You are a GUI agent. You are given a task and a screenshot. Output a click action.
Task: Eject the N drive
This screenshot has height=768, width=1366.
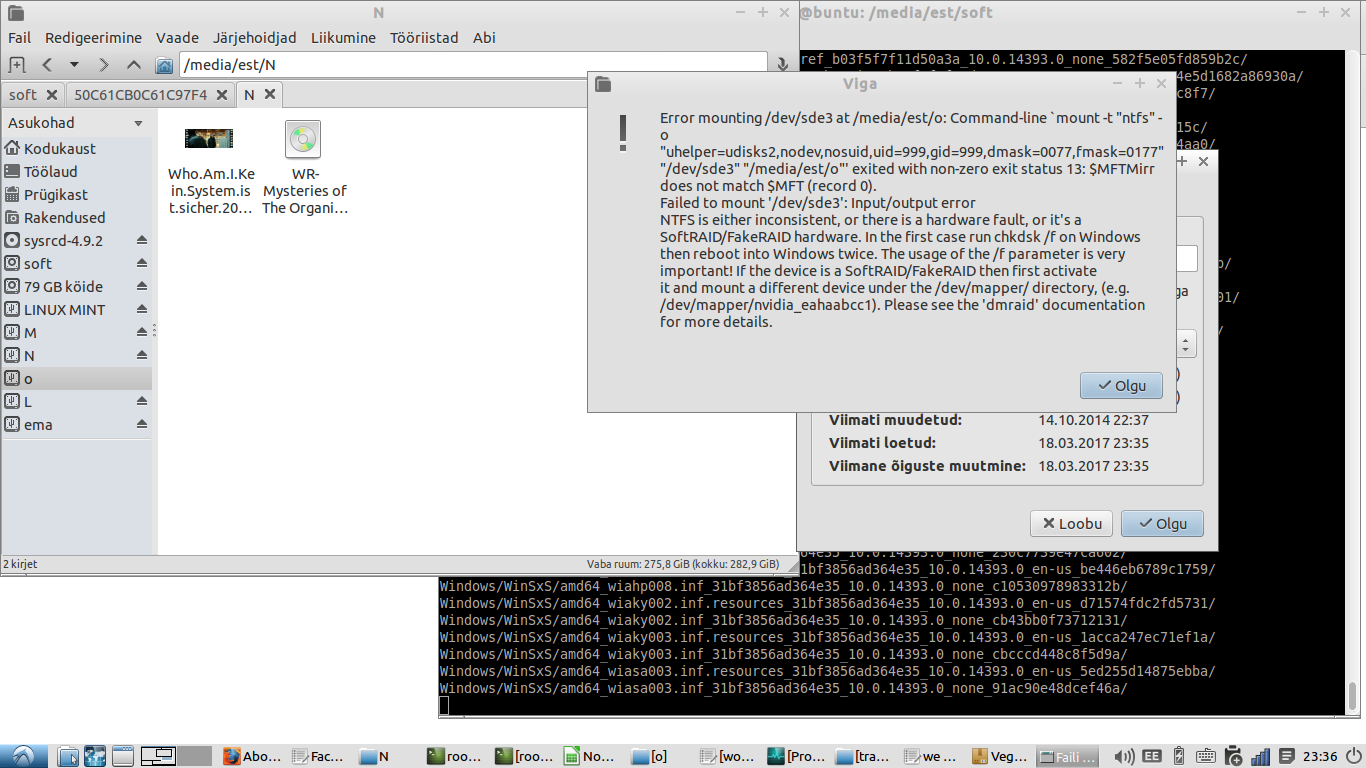pos(142,356)
